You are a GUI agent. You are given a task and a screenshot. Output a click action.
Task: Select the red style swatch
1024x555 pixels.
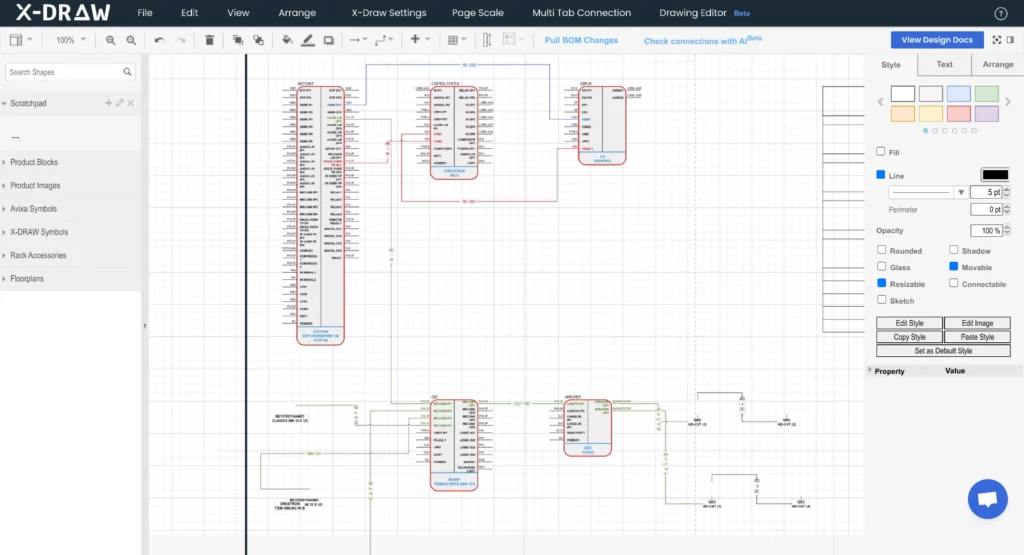958,114
